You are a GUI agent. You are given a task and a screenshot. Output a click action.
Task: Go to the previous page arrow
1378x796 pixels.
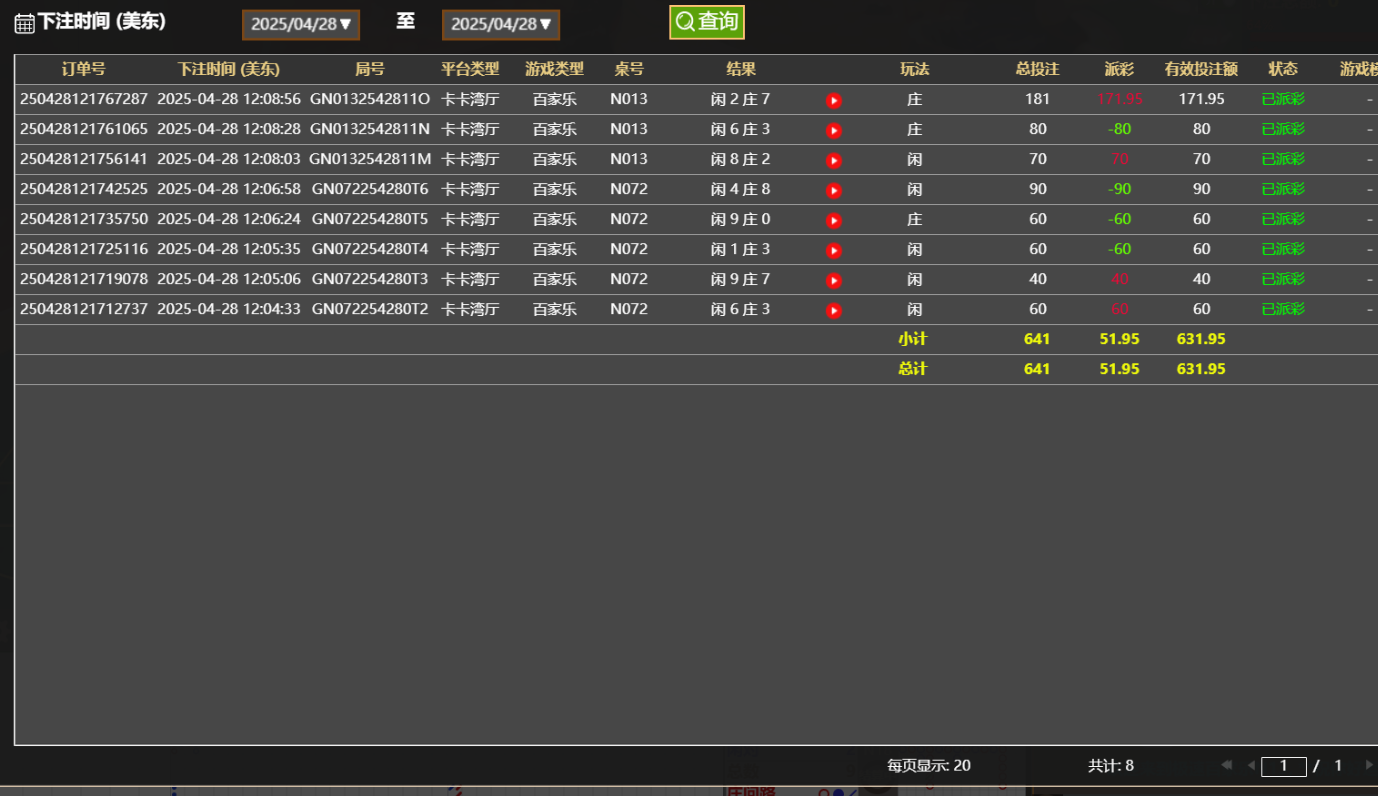tap(1250, 766)
